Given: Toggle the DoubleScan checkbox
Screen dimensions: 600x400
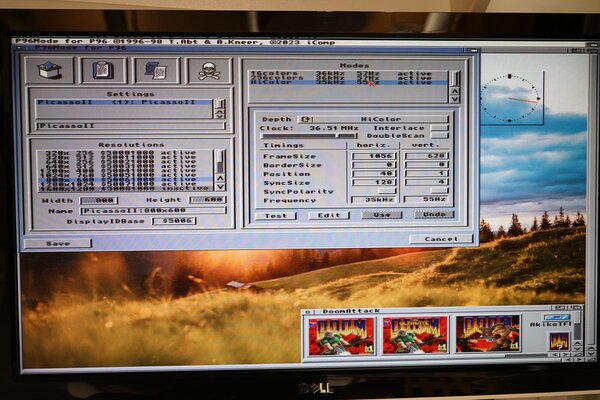Looking at the screenshot, I should [x=439, y=137].
